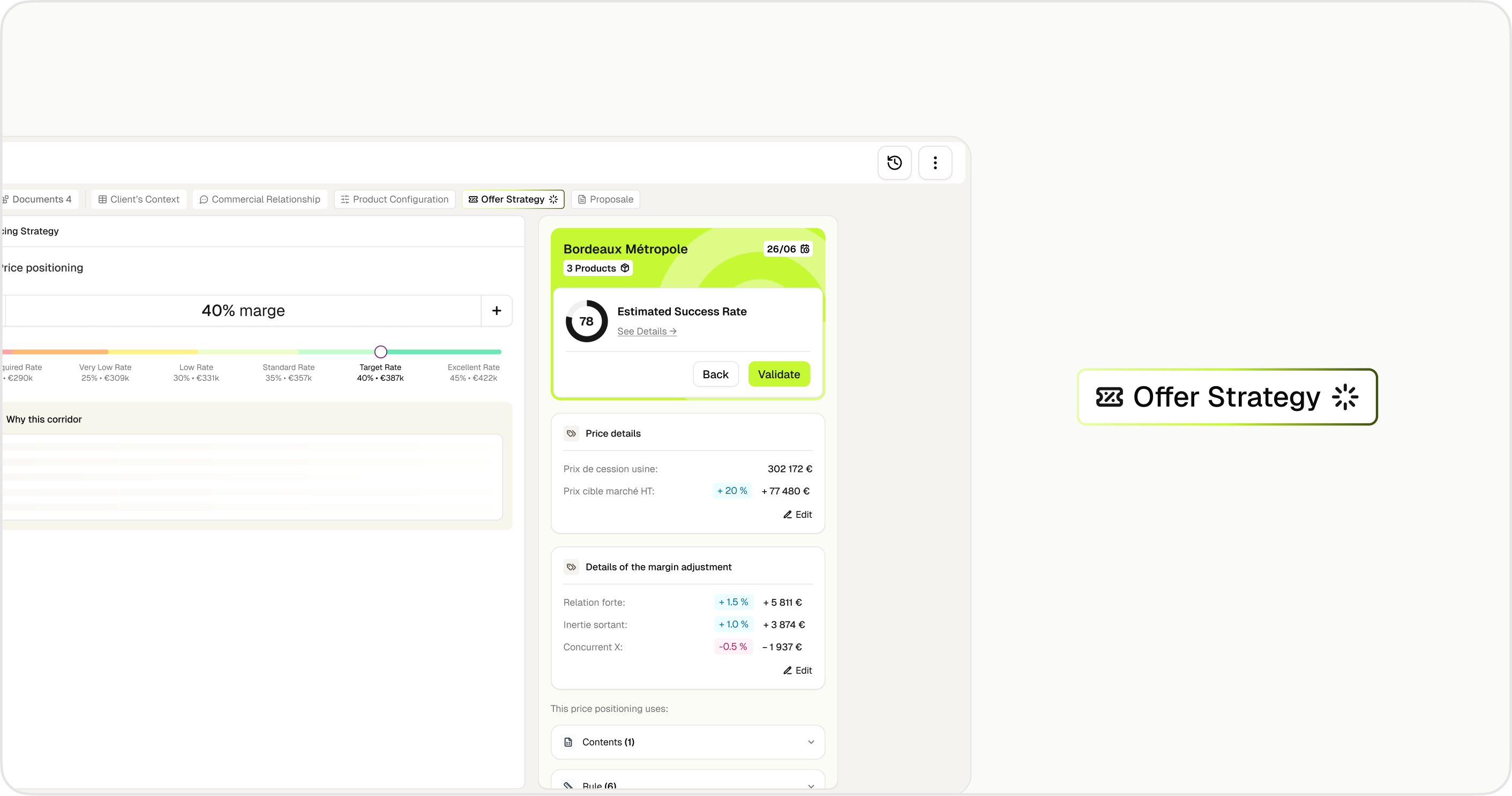Select Excellent Rate 45% marker
Screen dimensions: 1512x796
tap(473, 372)
